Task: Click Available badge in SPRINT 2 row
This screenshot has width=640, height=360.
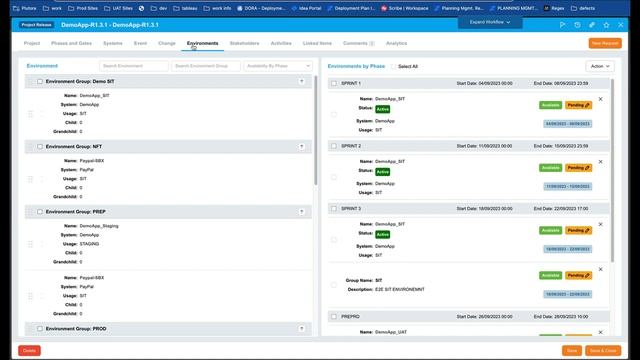Action: pyautogui.click(x=550, y=168)
